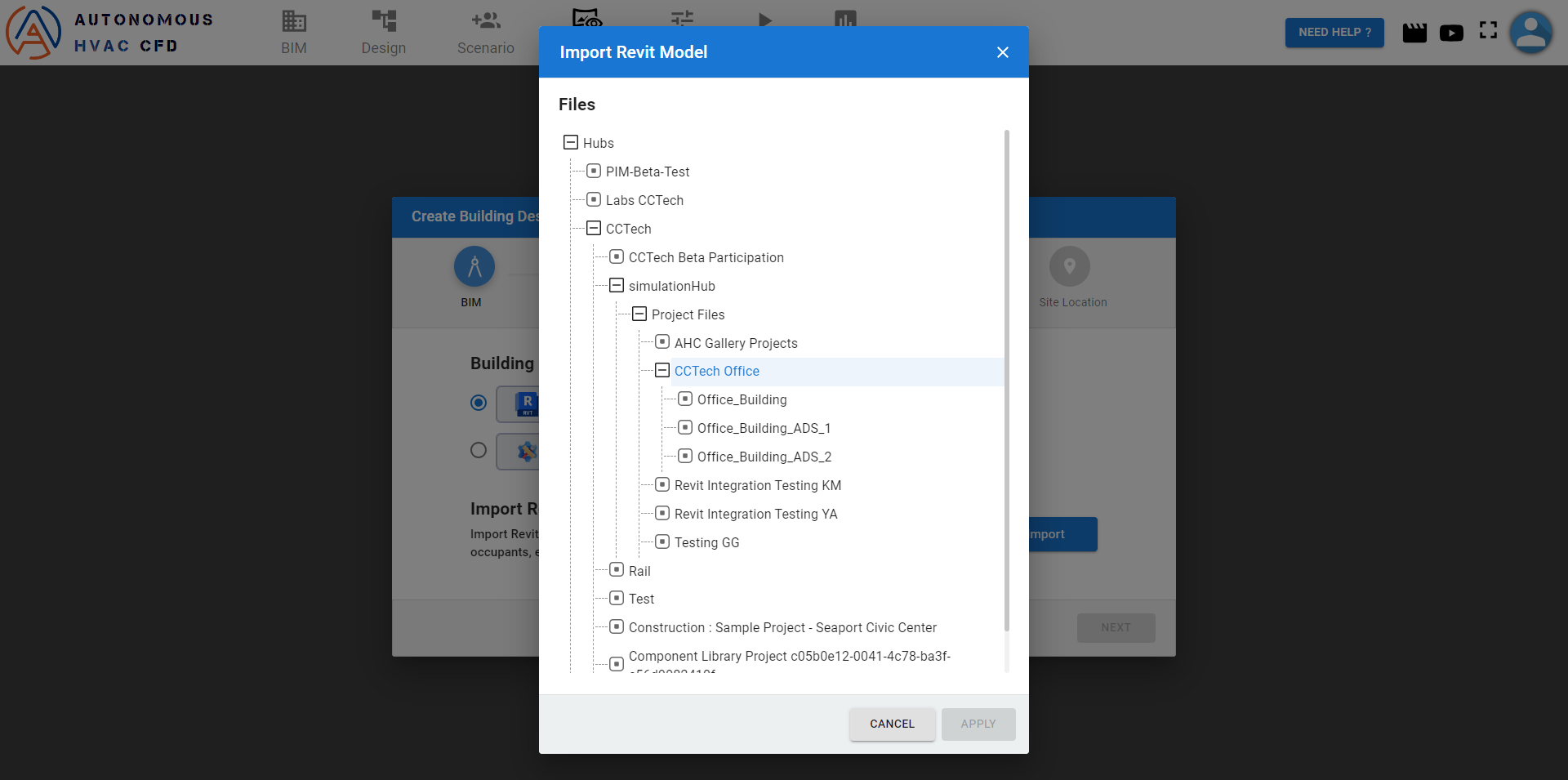The height and width of the screenshot is (780, 1568).
Task: Click the sliders icon in top navigation
Action: point(682,19)
